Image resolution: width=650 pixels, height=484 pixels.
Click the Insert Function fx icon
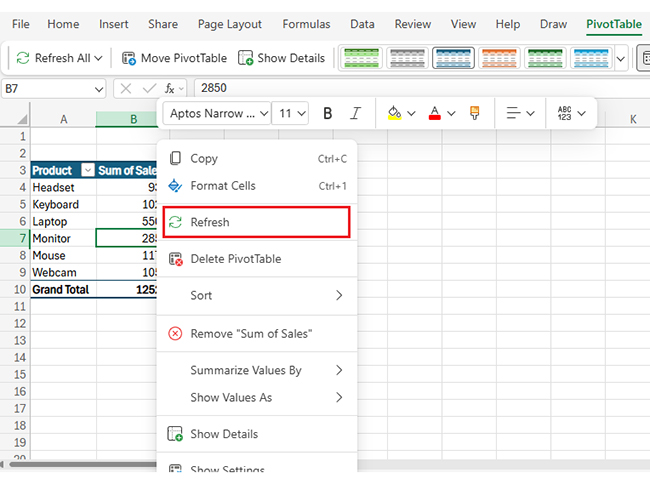coord(170,88)
